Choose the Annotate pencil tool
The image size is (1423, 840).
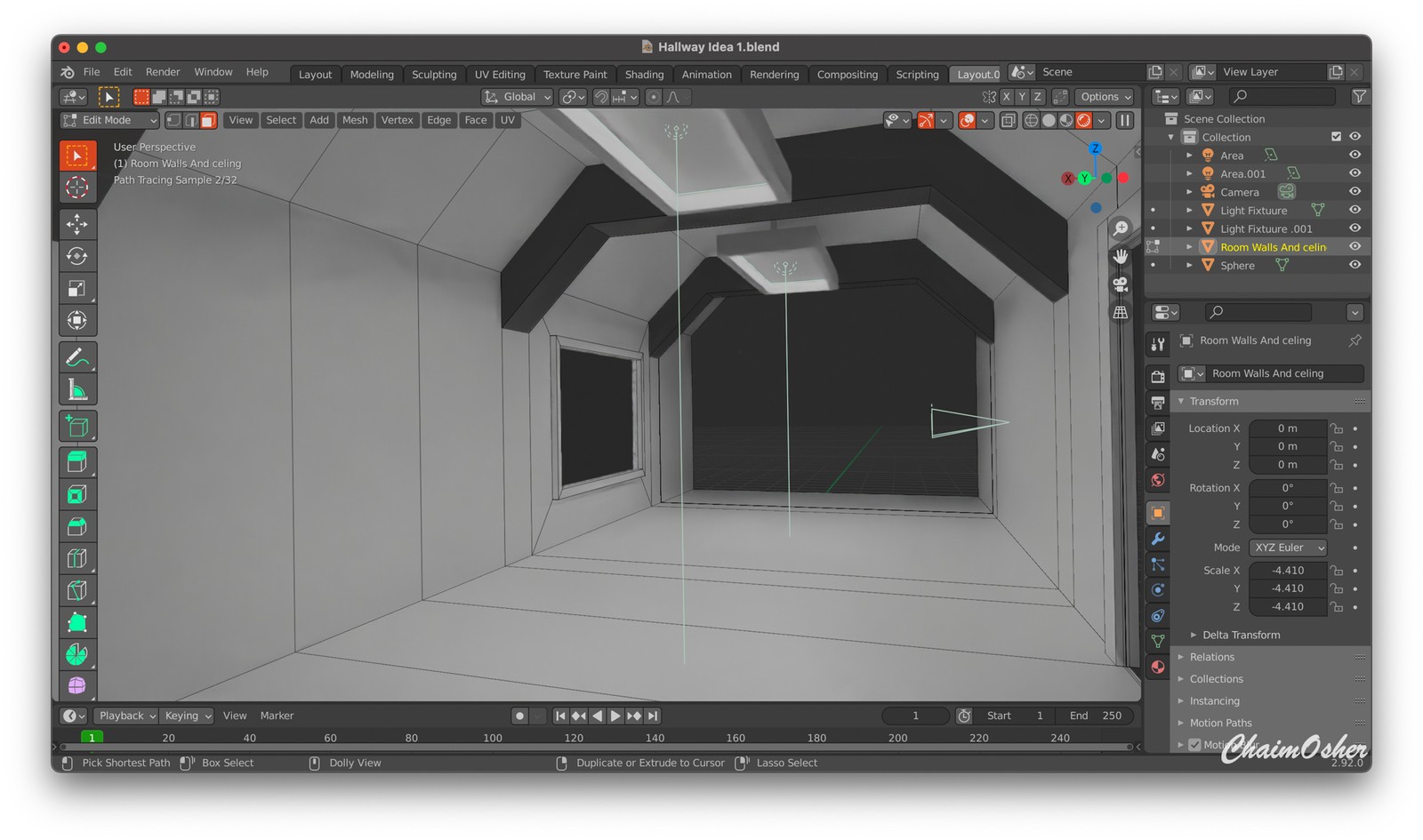(77, 357)
